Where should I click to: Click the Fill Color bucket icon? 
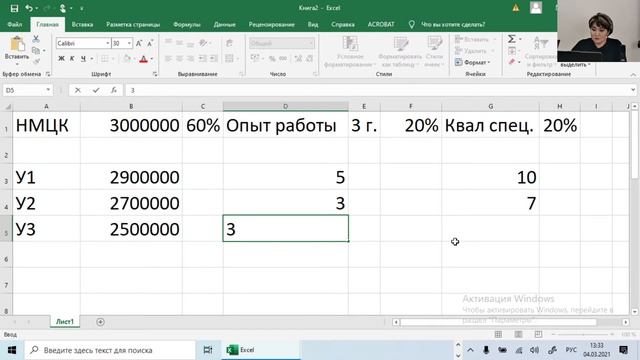click(x=127, y=59)
